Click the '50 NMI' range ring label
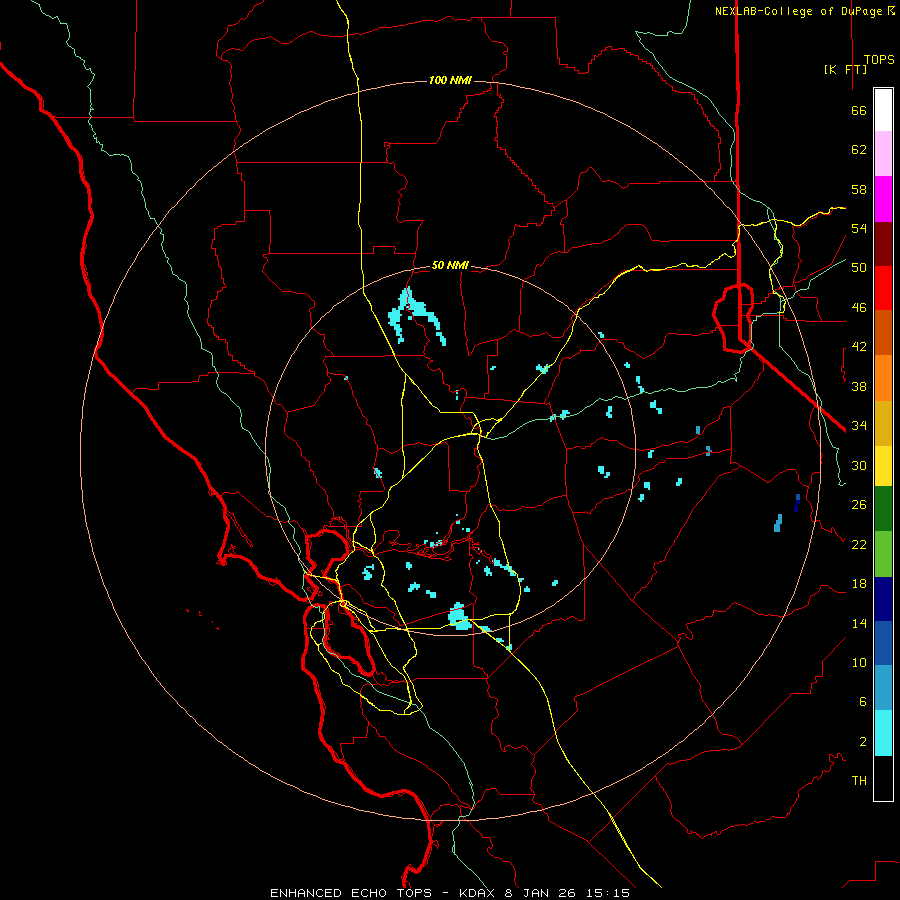The height and width of the screenshot is (900, 900). 450,265
